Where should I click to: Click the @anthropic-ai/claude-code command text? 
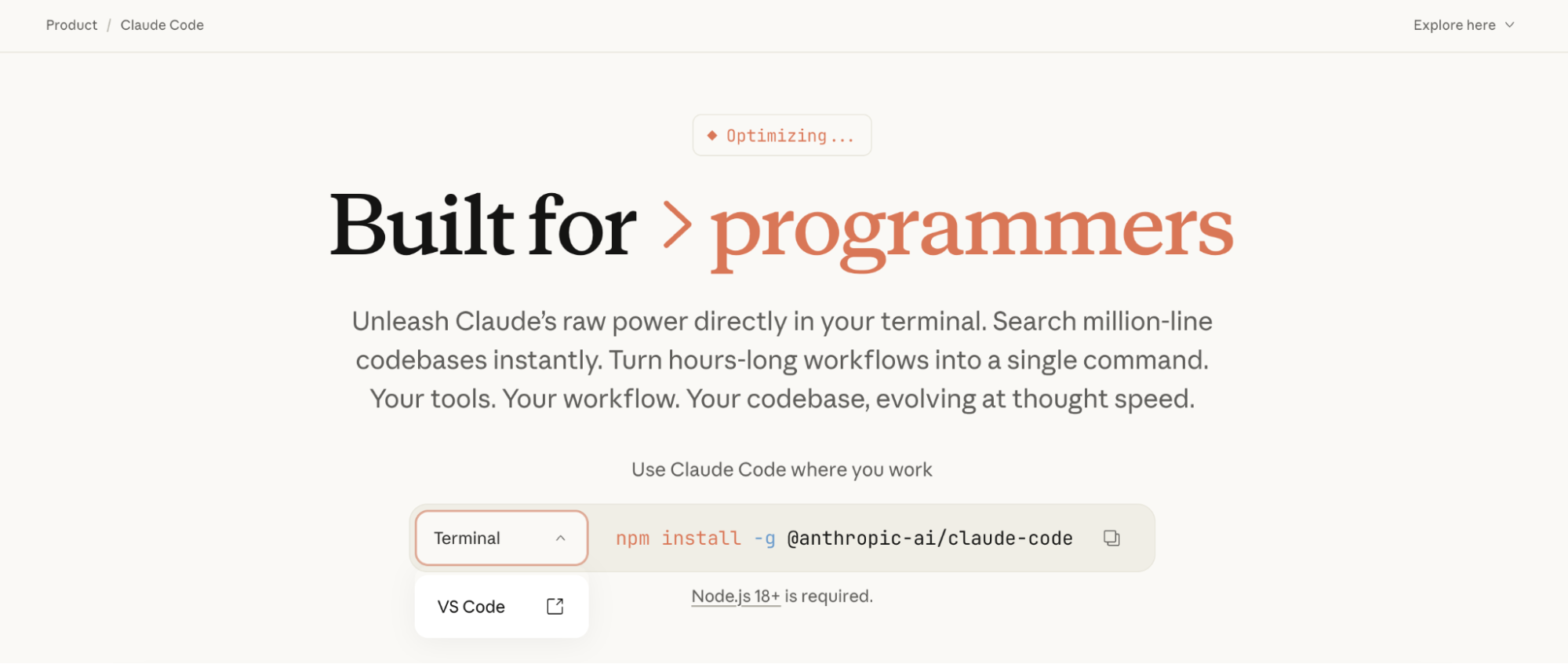930,538
